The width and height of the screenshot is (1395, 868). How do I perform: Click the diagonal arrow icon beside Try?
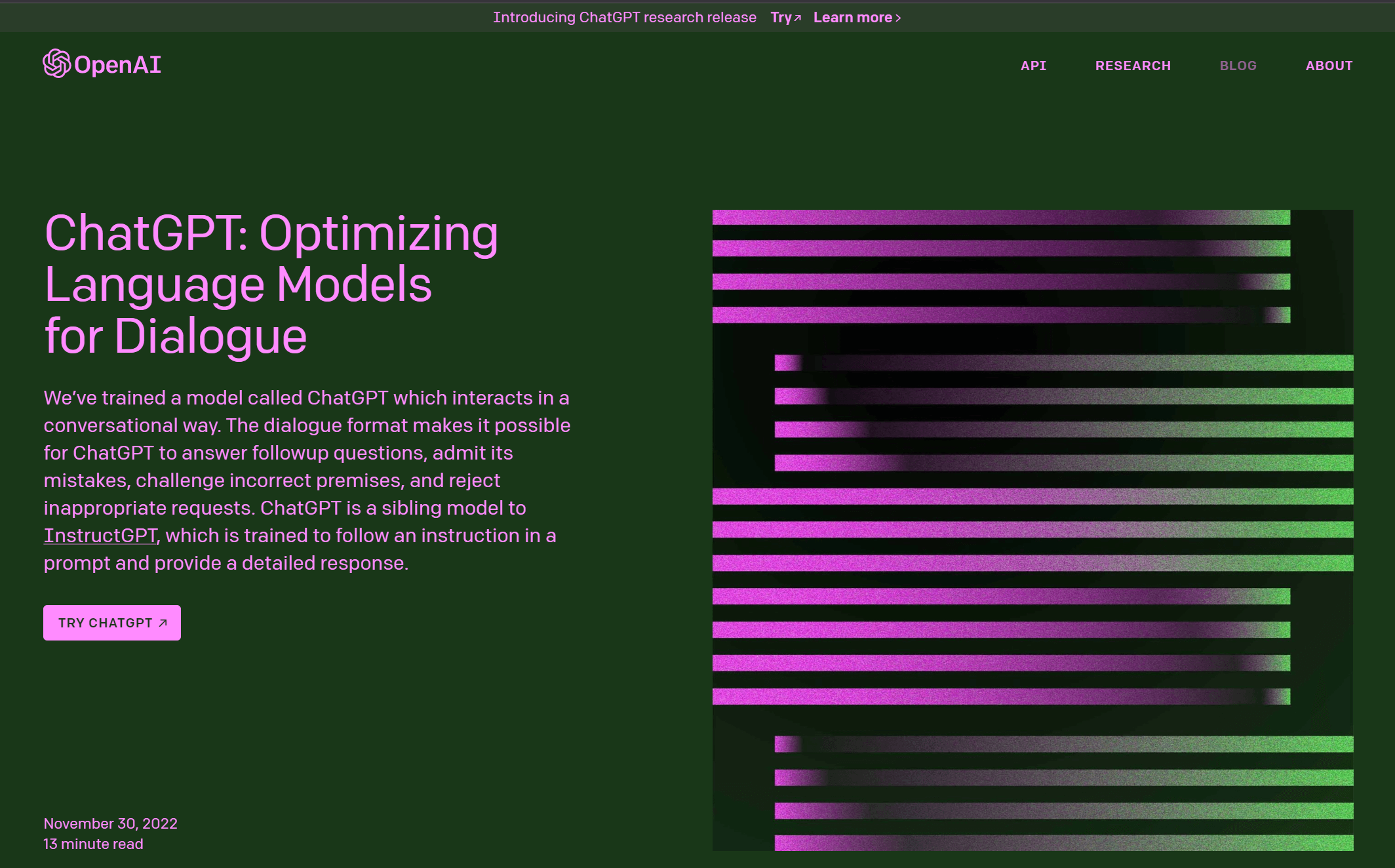tap(798, 18)
